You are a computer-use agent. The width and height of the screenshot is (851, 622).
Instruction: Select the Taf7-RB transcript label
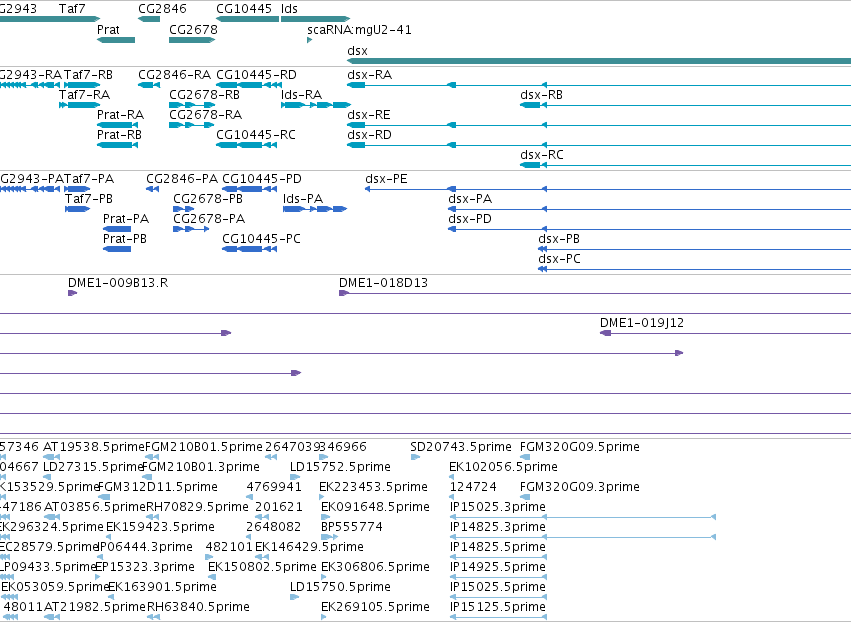88,75
